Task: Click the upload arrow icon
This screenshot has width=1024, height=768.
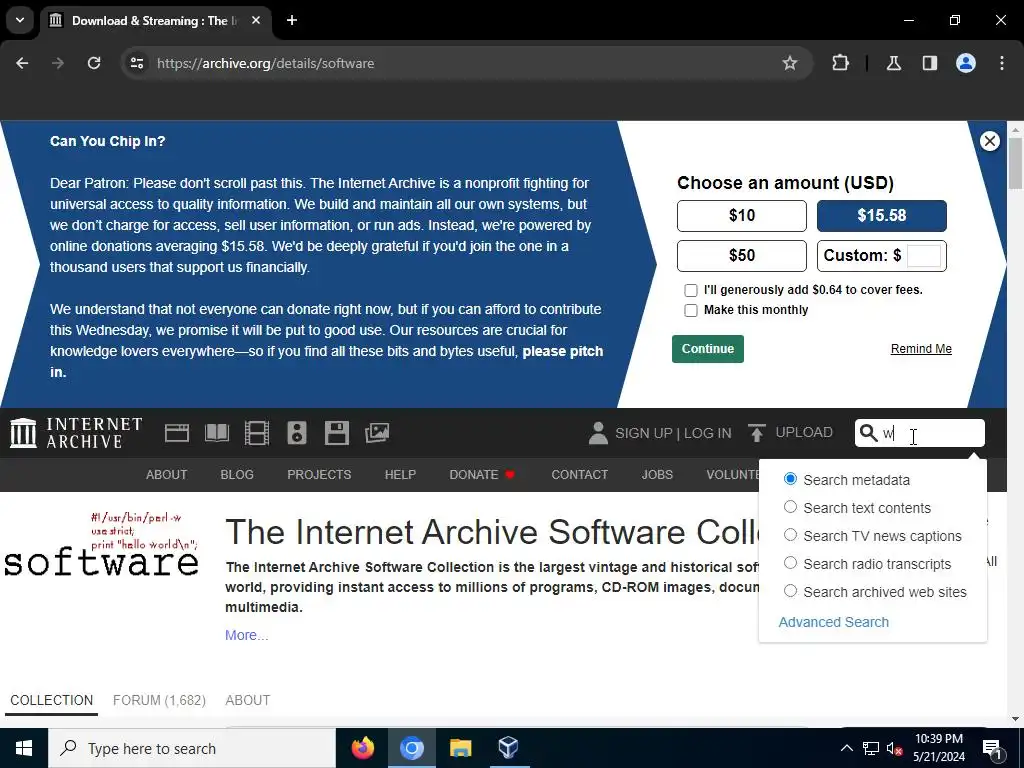Action: coord(757,433)
